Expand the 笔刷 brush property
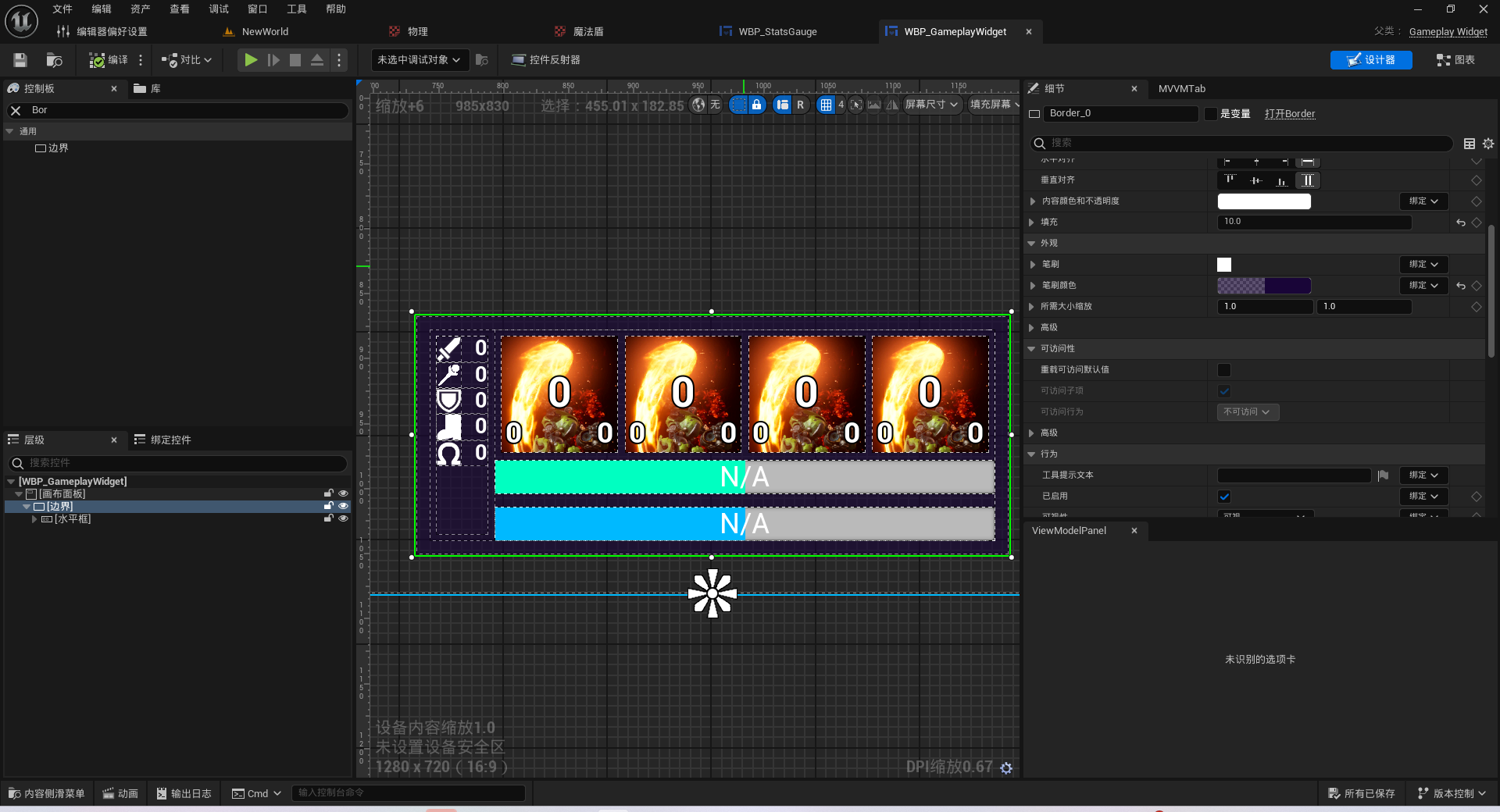Screen dimensions: 1500x812 point(1032,265)
